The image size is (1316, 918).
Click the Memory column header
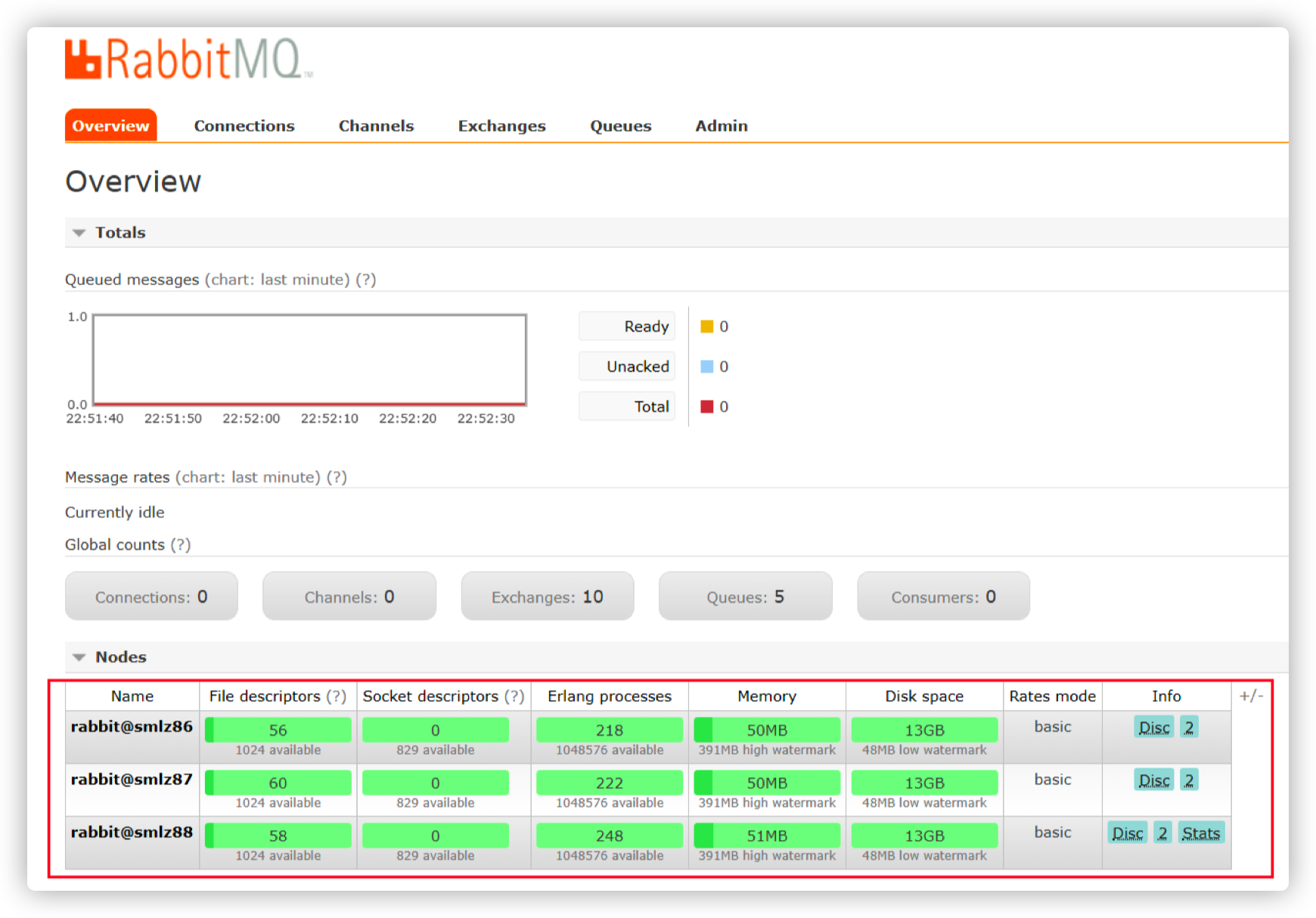(x=767, y=696)
